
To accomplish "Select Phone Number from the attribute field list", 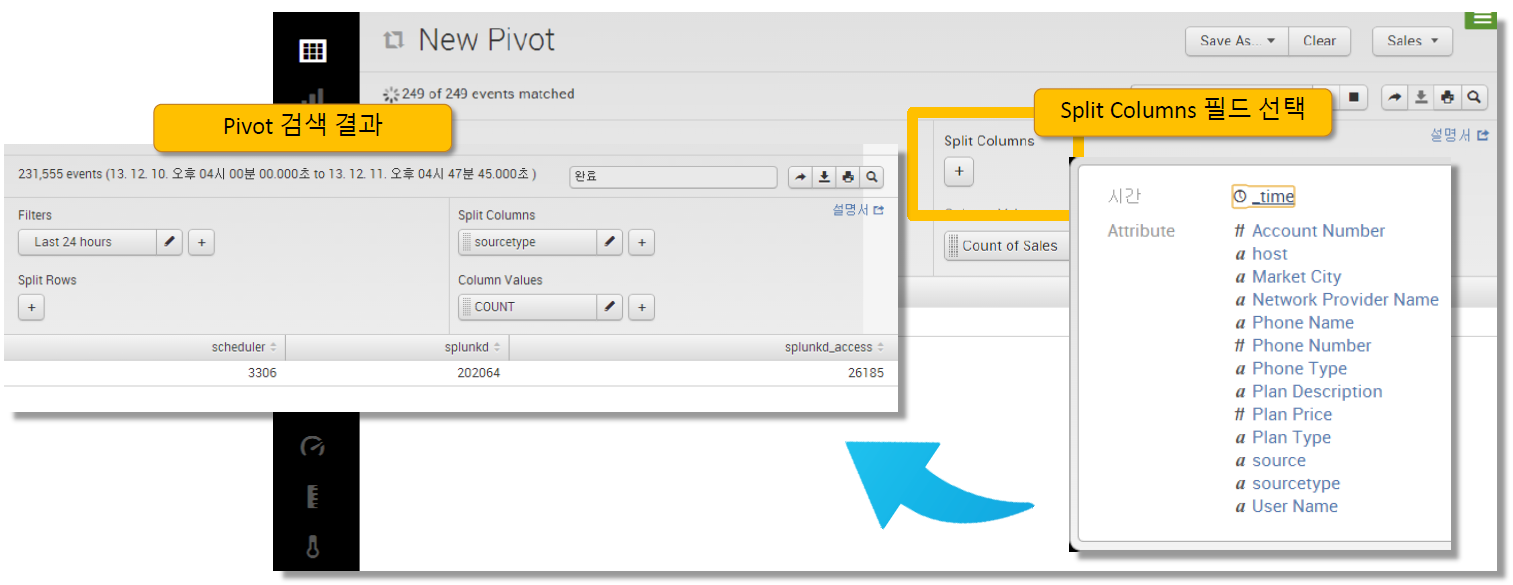I will point(1310,345).
